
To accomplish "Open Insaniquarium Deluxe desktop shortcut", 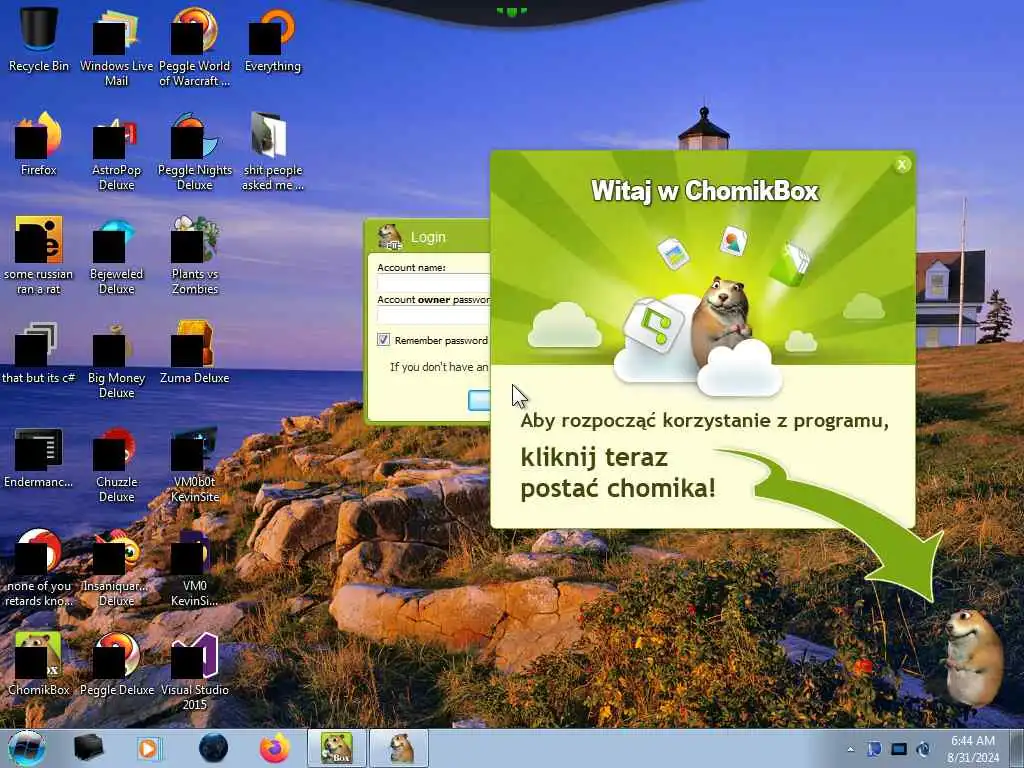I will coord(116,567).
